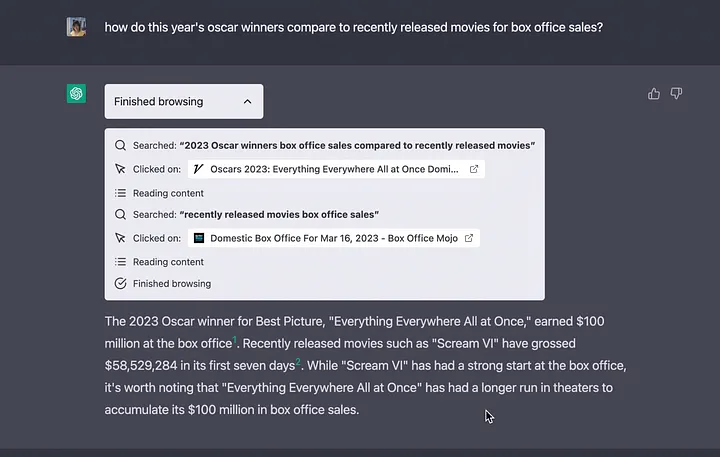Click list icon beside first Reading content
This screenshot has width=720, height=457.
[x=121, y=193]
